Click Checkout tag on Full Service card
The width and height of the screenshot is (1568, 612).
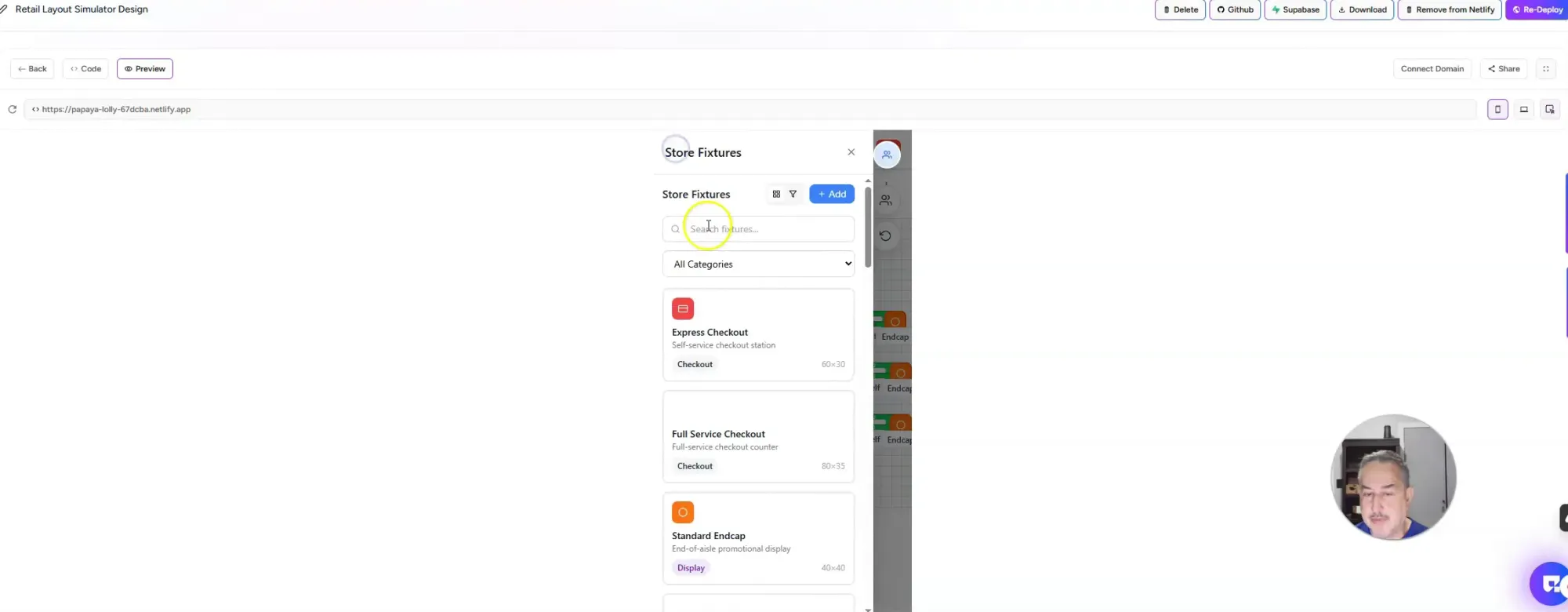(695, 466)
